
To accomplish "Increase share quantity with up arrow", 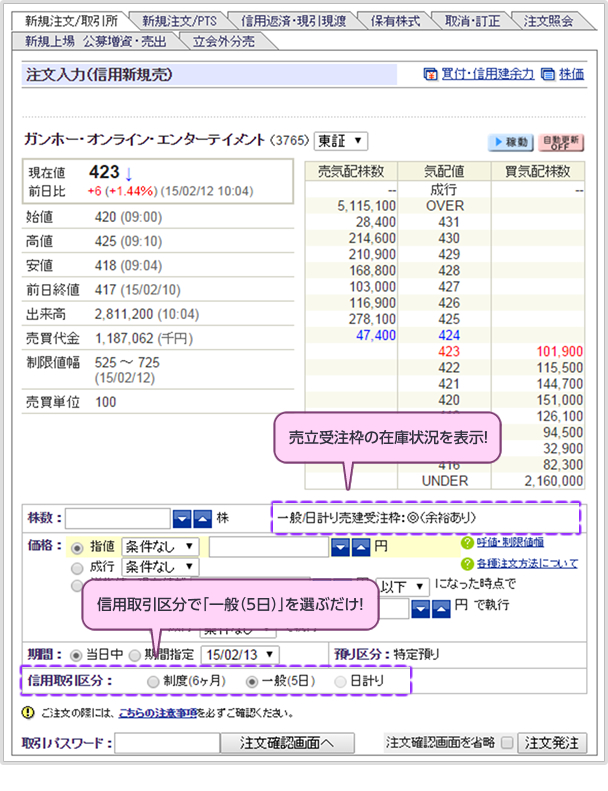I will (x=202, y=518).
